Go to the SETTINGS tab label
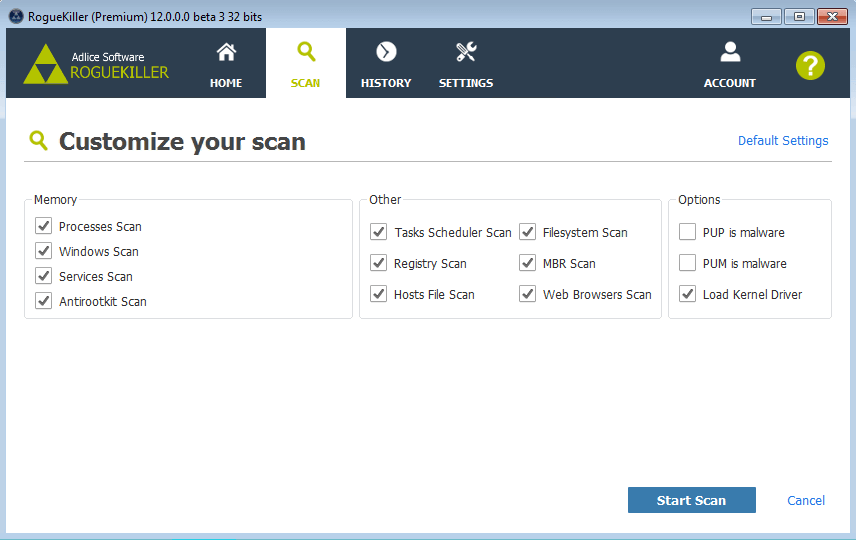Image resolution: width=856 pixels, height=540 pixels. coord(466,83)
